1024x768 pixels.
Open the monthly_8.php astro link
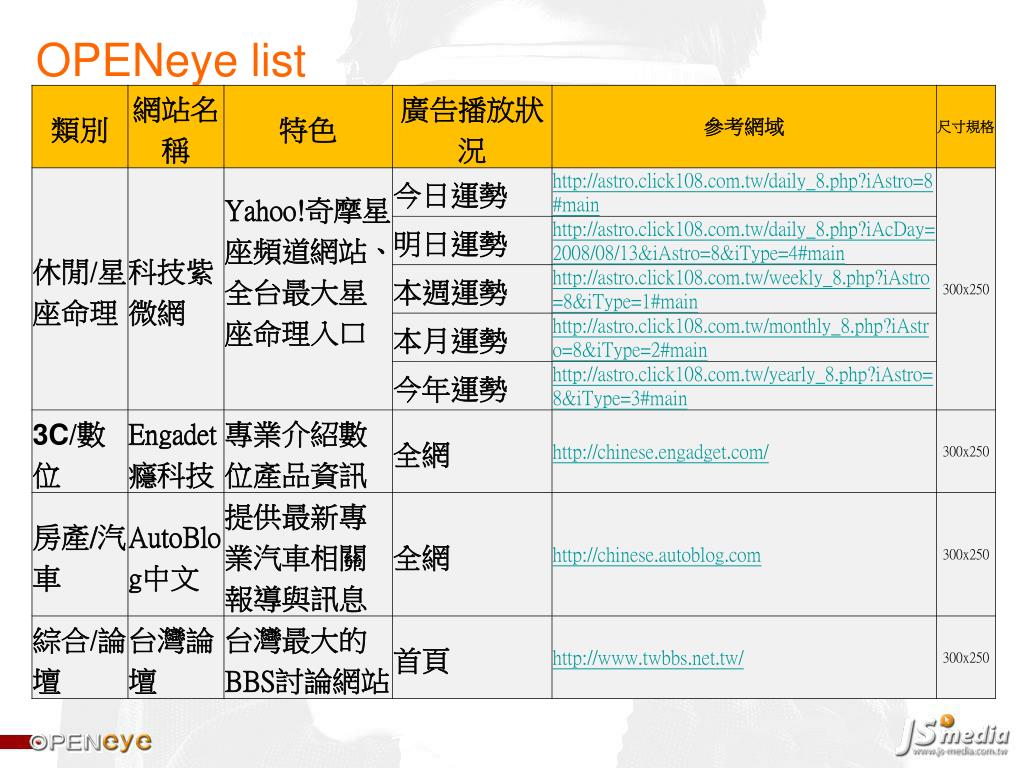coord(741,338)
